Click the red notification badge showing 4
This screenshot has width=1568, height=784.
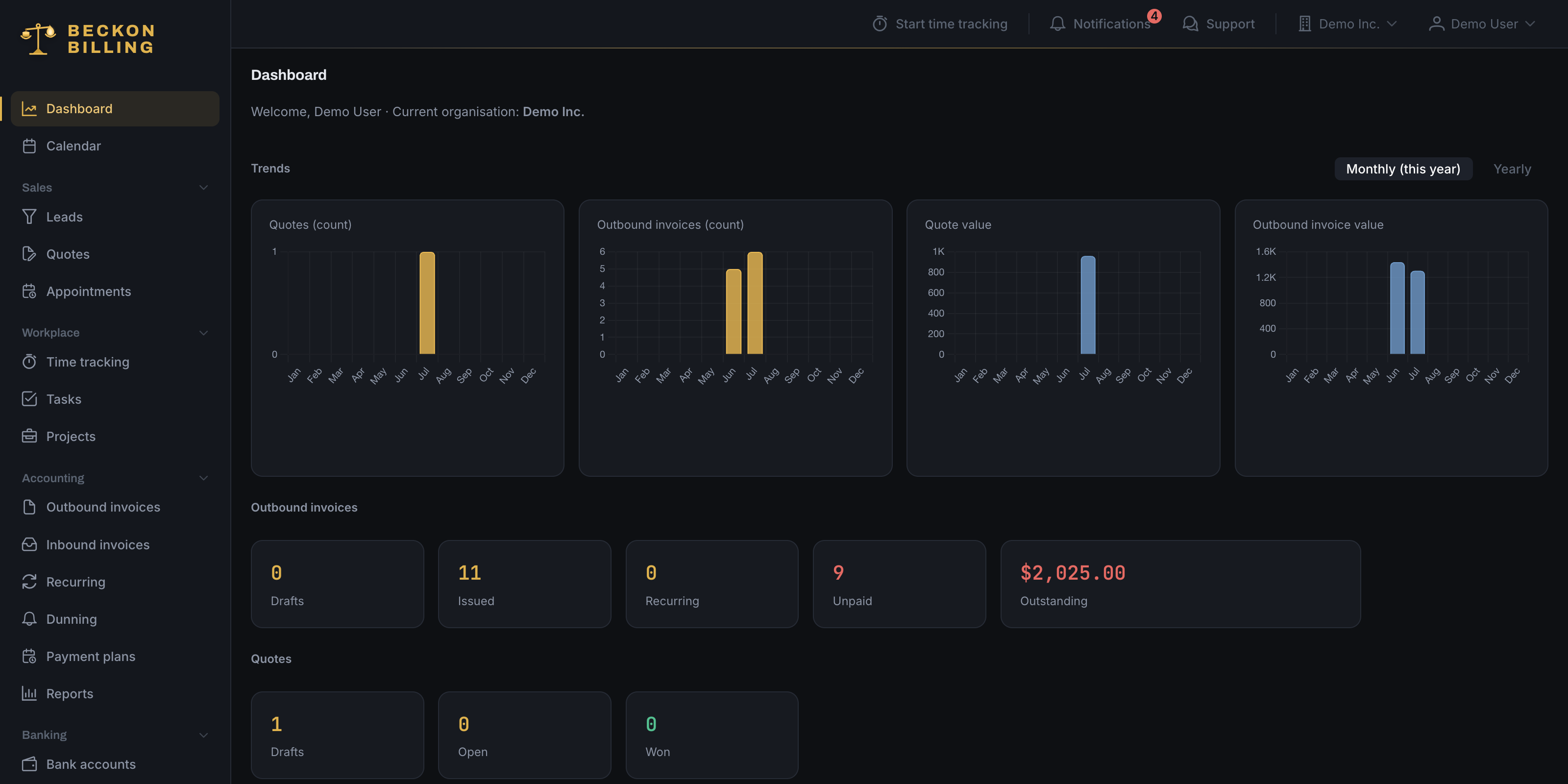[1154, 16]
